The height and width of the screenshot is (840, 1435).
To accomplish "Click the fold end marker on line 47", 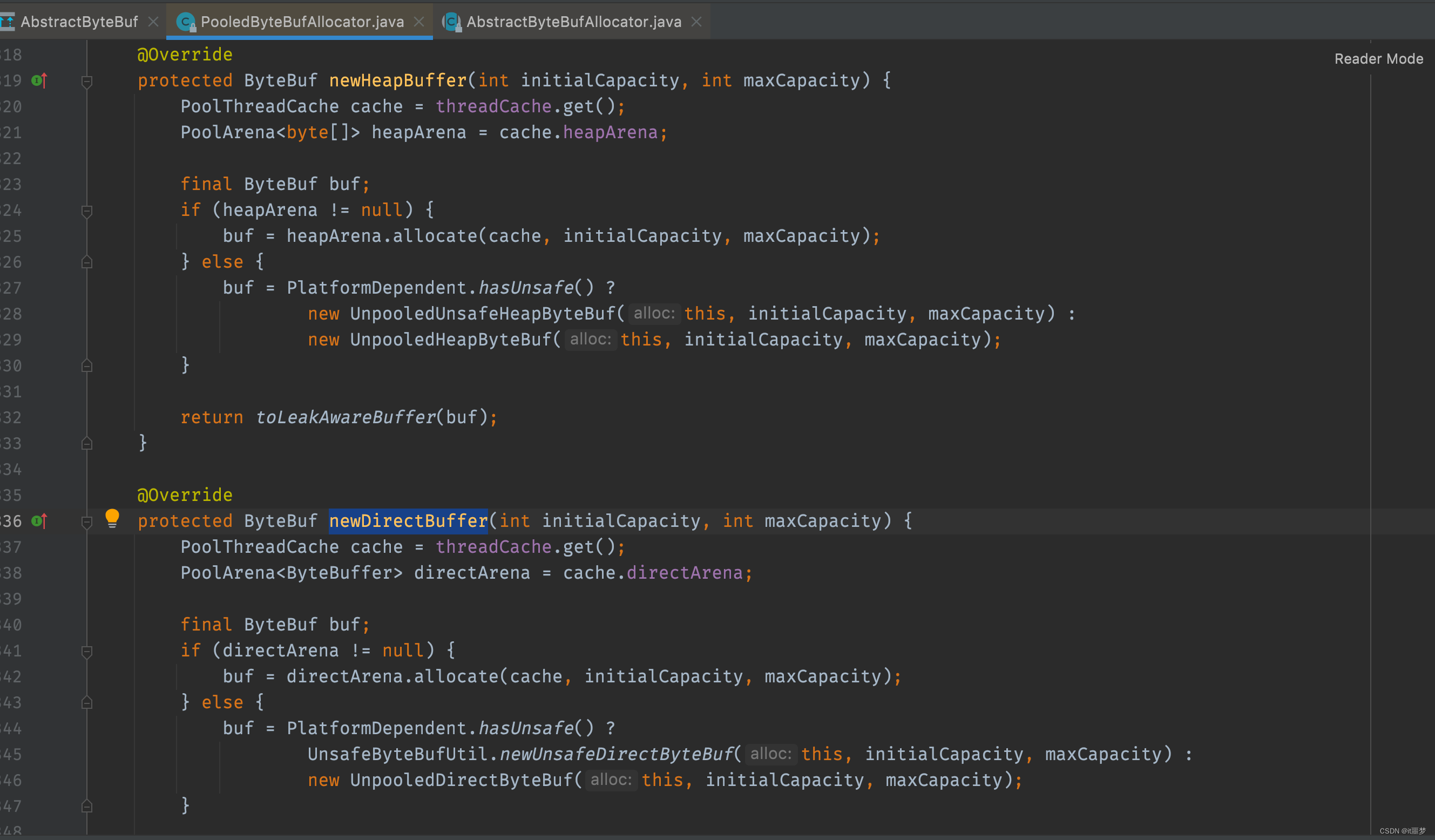I will coord(86,807).
